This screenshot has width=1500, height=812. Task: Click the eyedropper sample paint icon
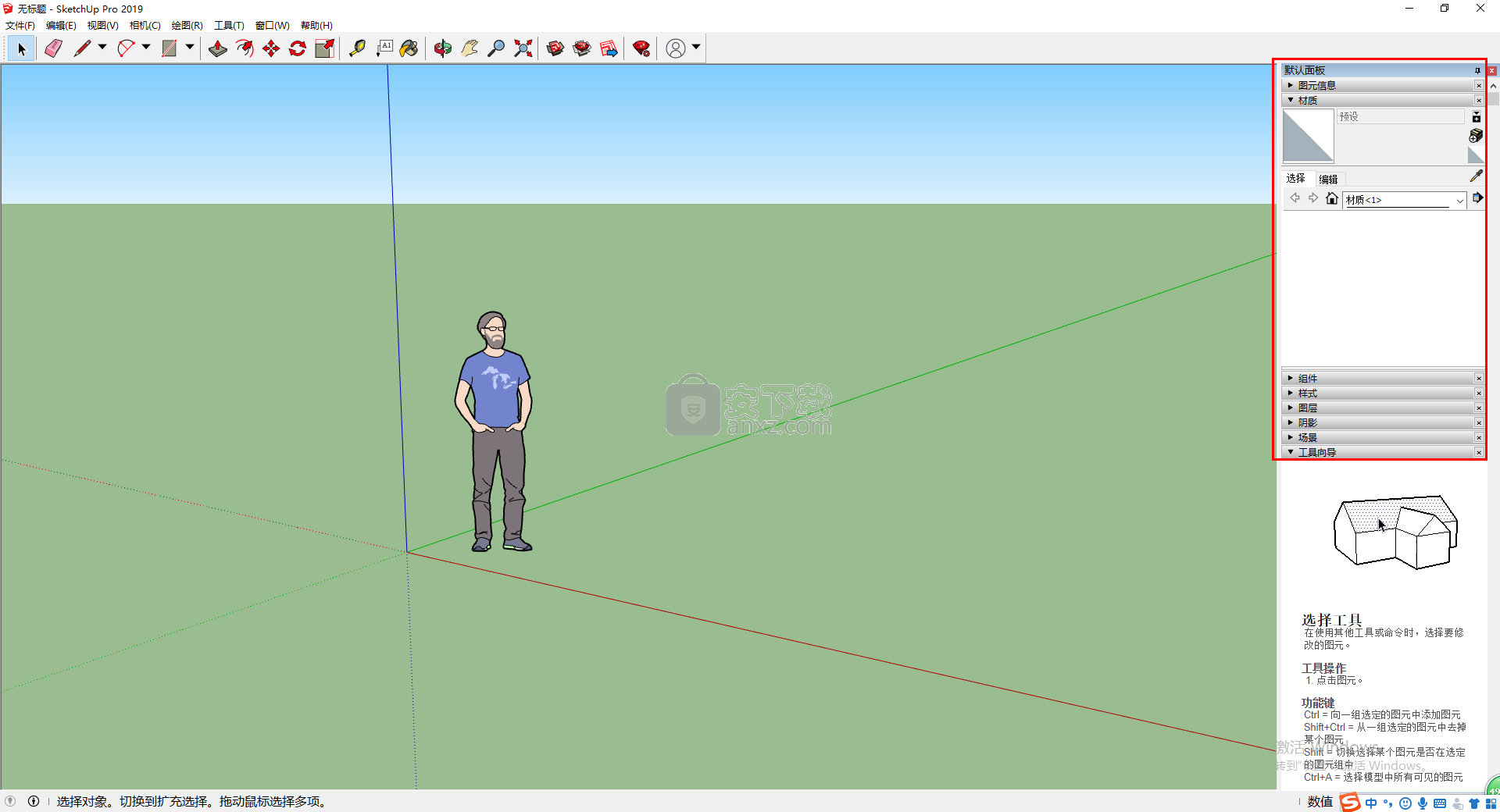point(1476,176)
